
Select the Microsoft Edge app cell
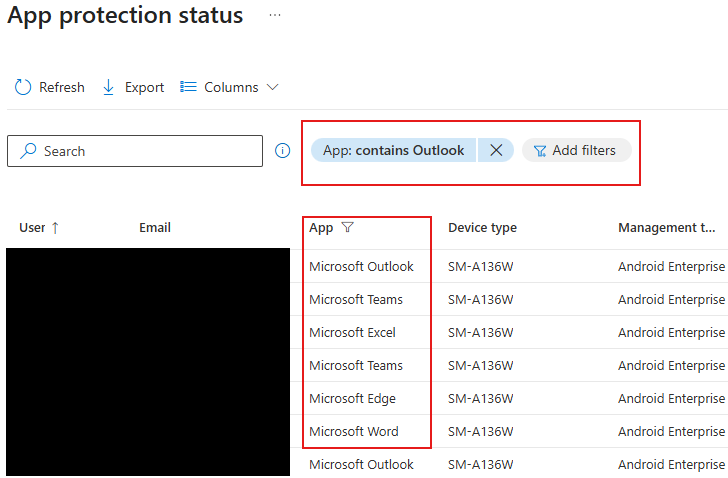point(352,399)
